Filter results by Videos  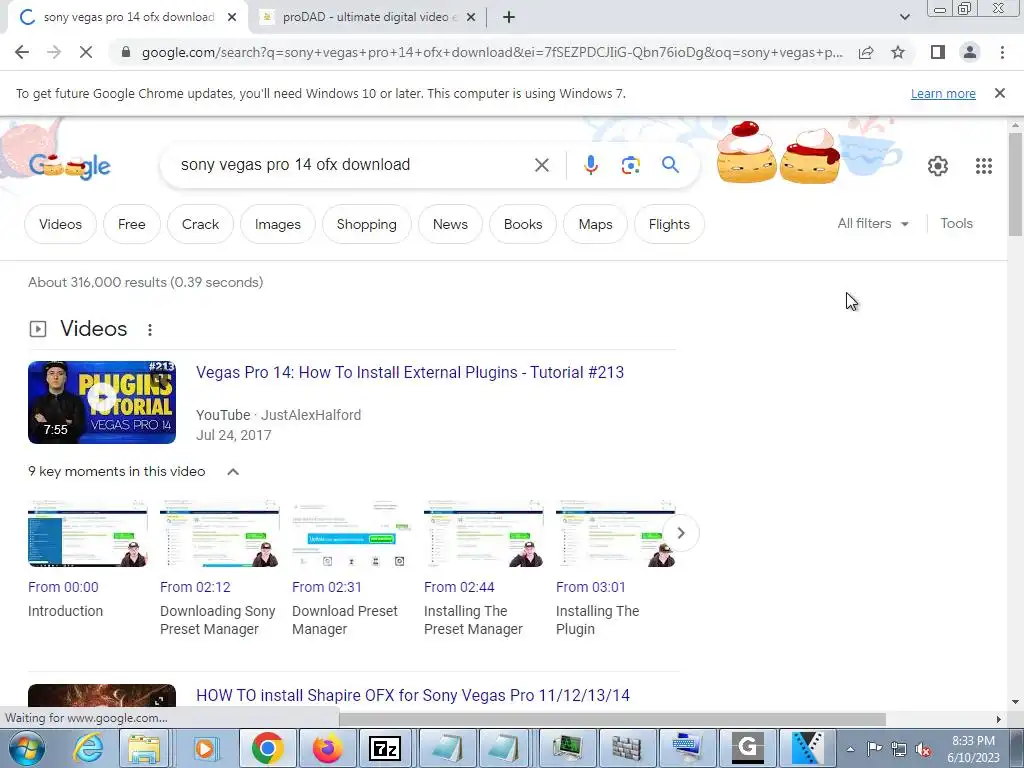tap(60, 224)
